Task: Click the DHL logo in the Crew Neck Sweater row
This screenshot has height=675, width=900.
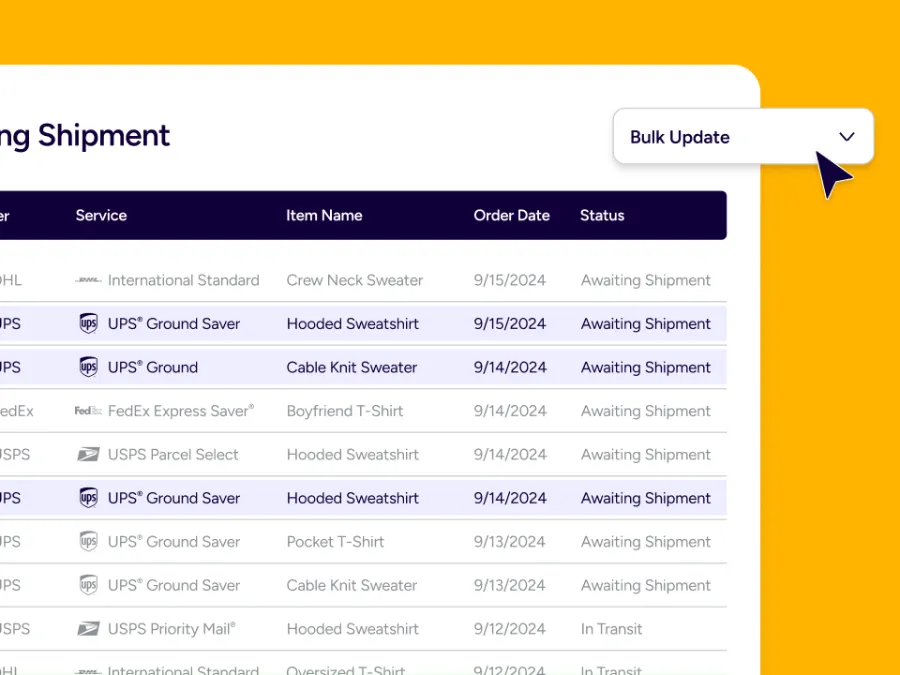Action: click(88, 281)
